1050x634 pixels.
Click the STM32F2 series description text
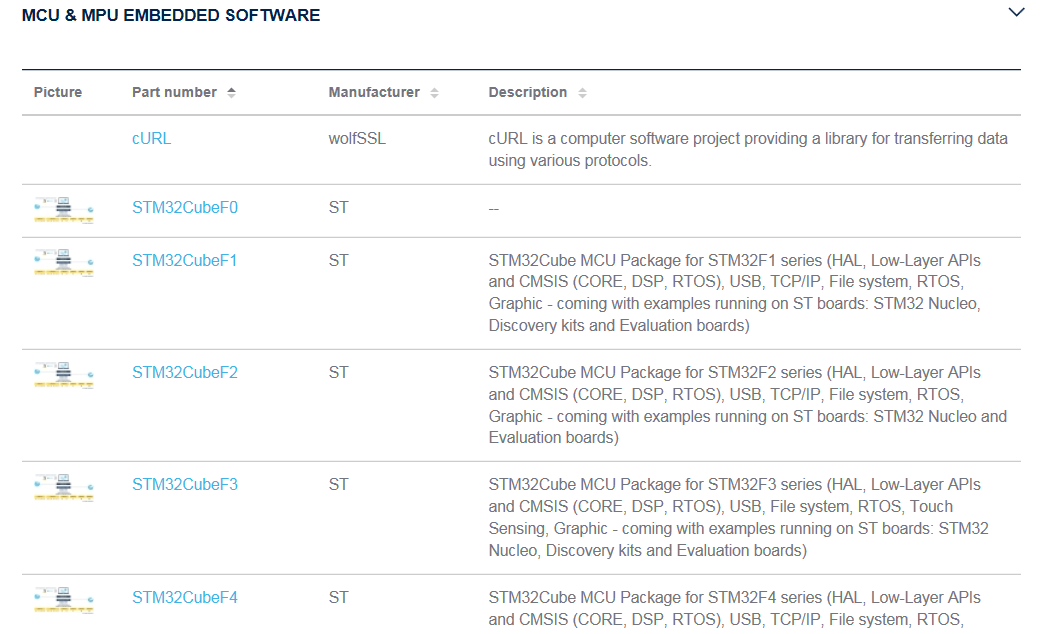748,404
